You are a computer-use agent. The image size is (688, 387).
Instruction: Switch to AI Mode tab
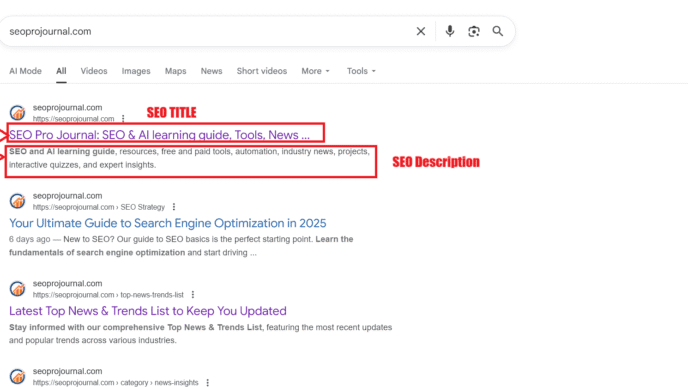point(25,71)
